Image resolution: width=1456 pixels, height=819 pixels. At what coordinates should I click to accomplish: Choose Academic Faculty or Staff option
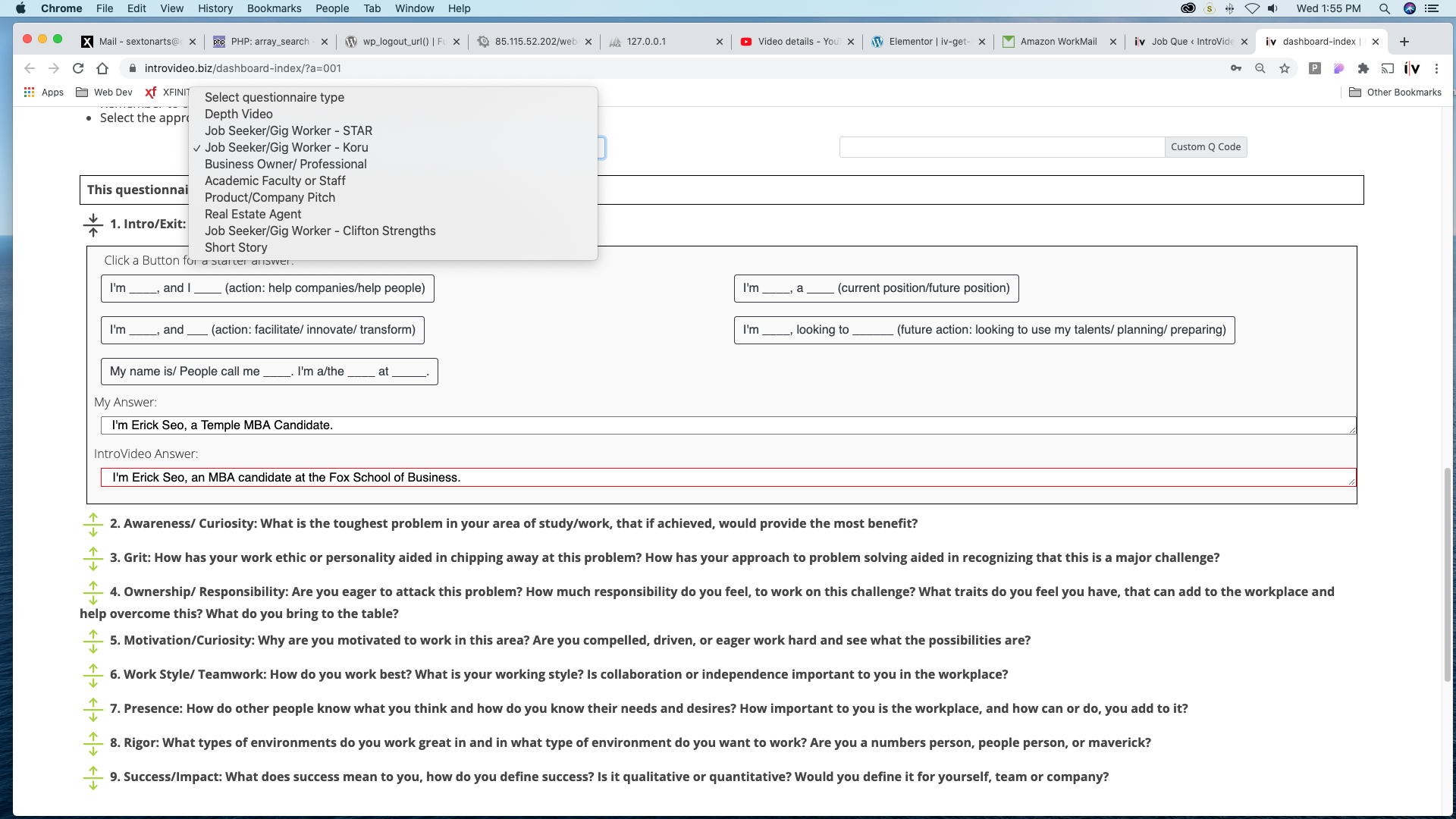click(393, 180)
